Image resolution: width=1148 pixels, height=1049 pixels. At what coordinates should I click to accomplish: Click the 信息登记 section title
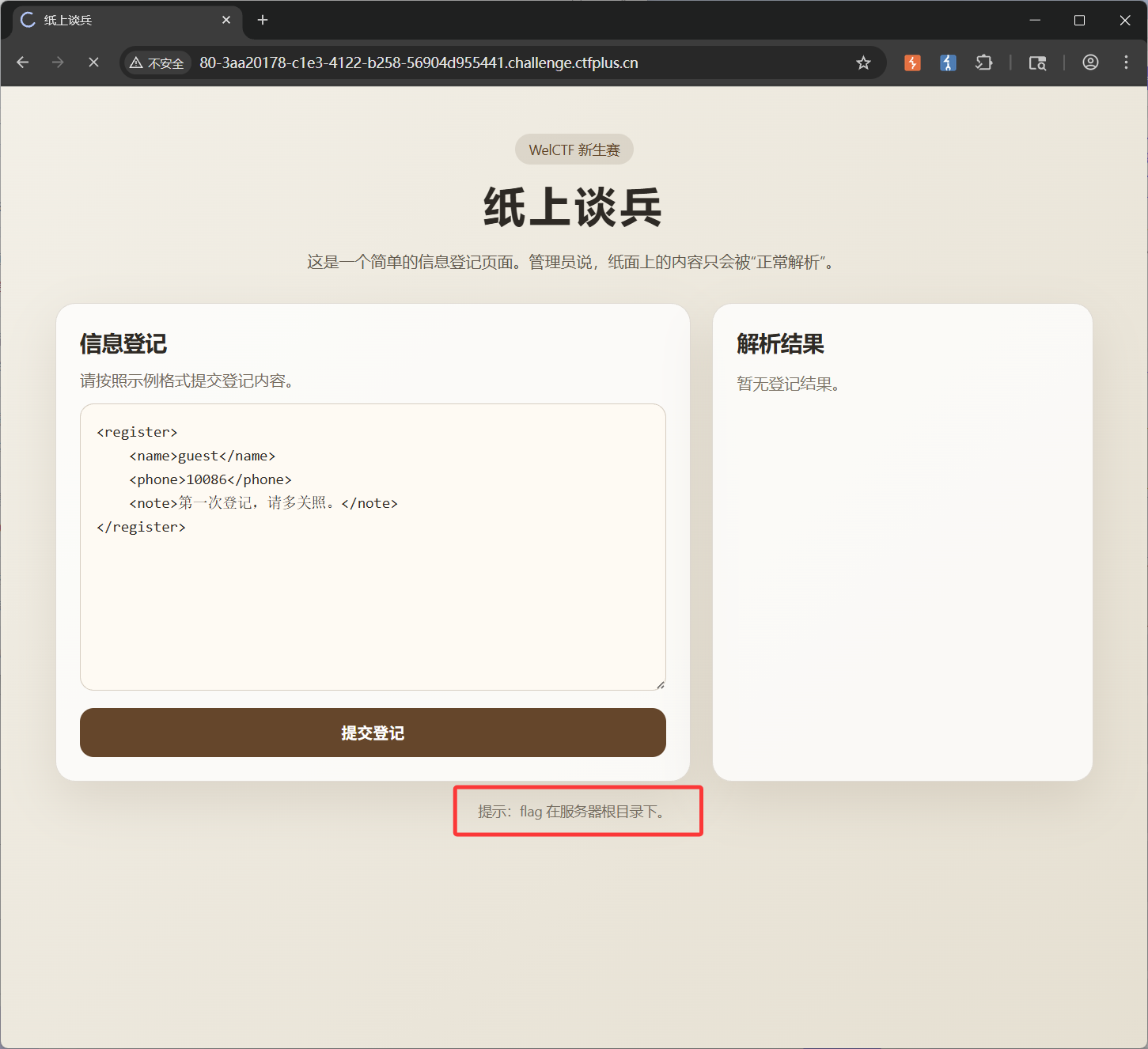[123, 344]
